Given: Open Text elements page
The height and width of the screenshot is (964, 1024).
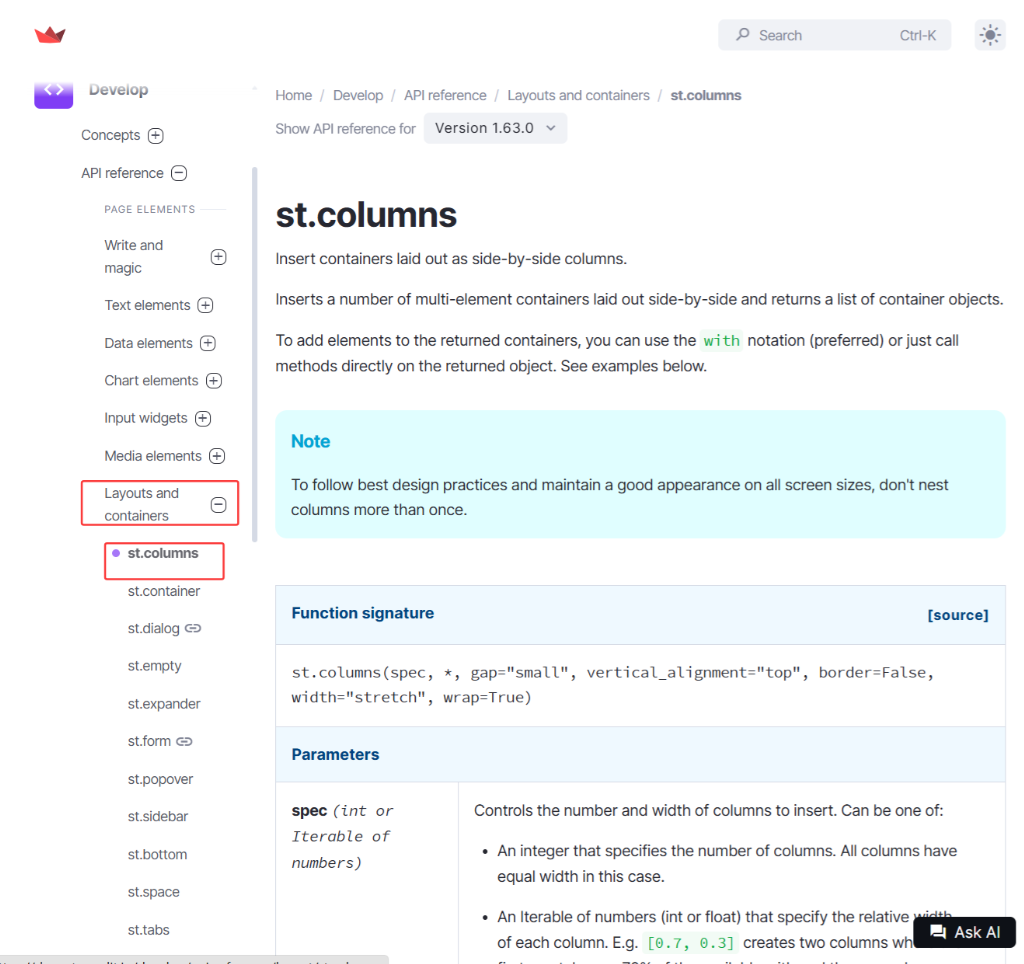Looking at the screenshot, I should pos(147,305).
